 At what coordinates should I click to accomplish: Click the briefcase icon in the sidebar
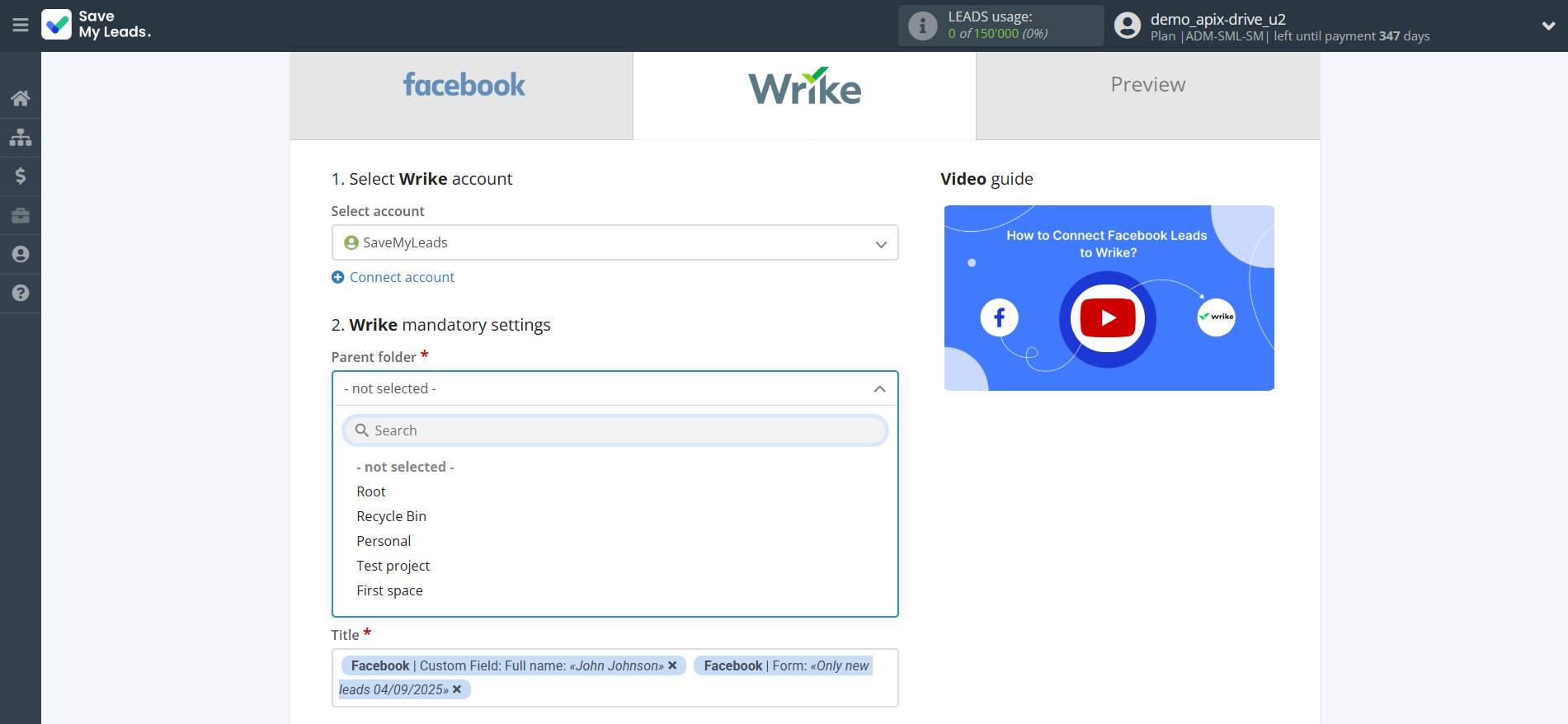21,215
